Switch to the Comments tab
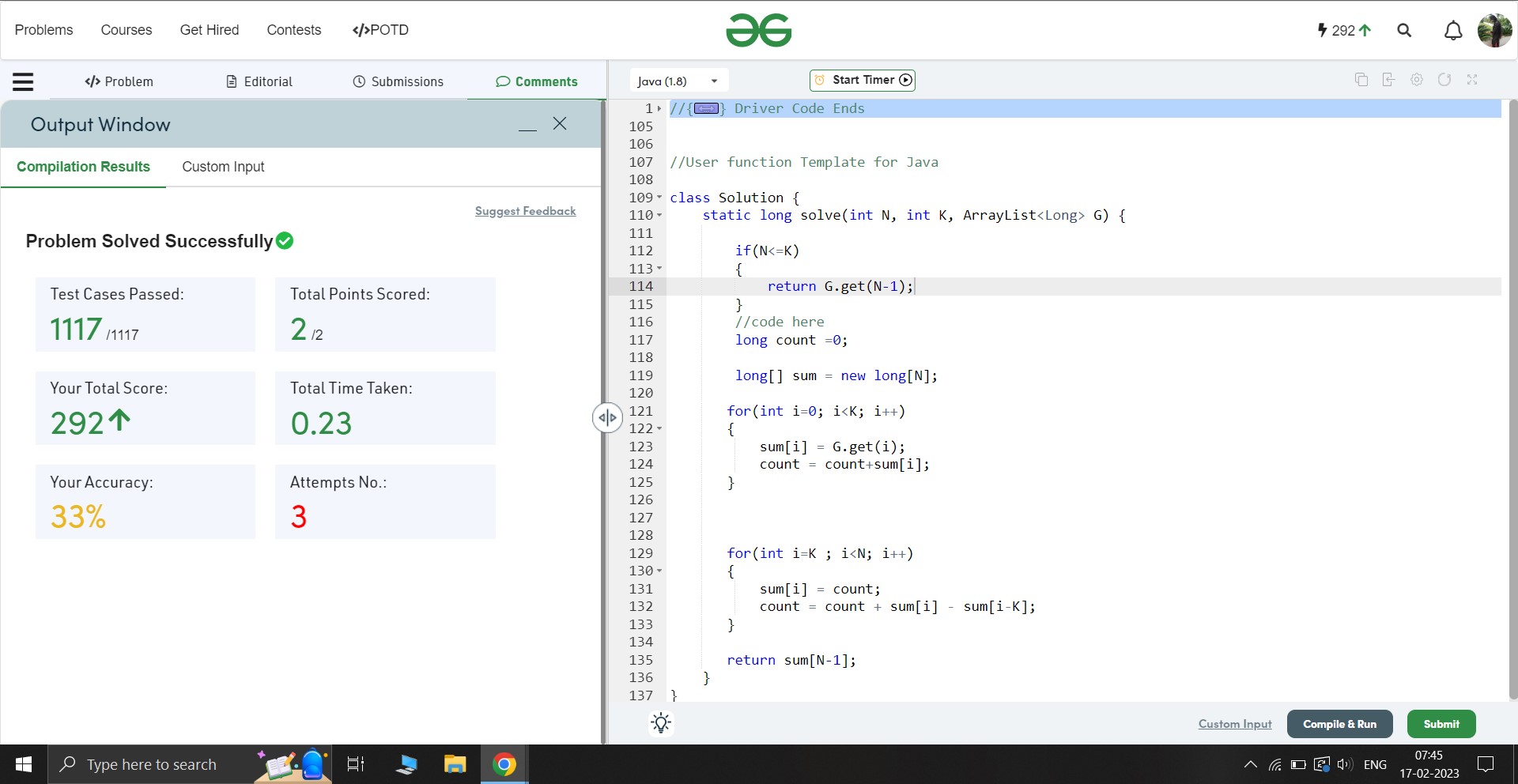The image size is (1518, 784). click(x=536, y=81)
